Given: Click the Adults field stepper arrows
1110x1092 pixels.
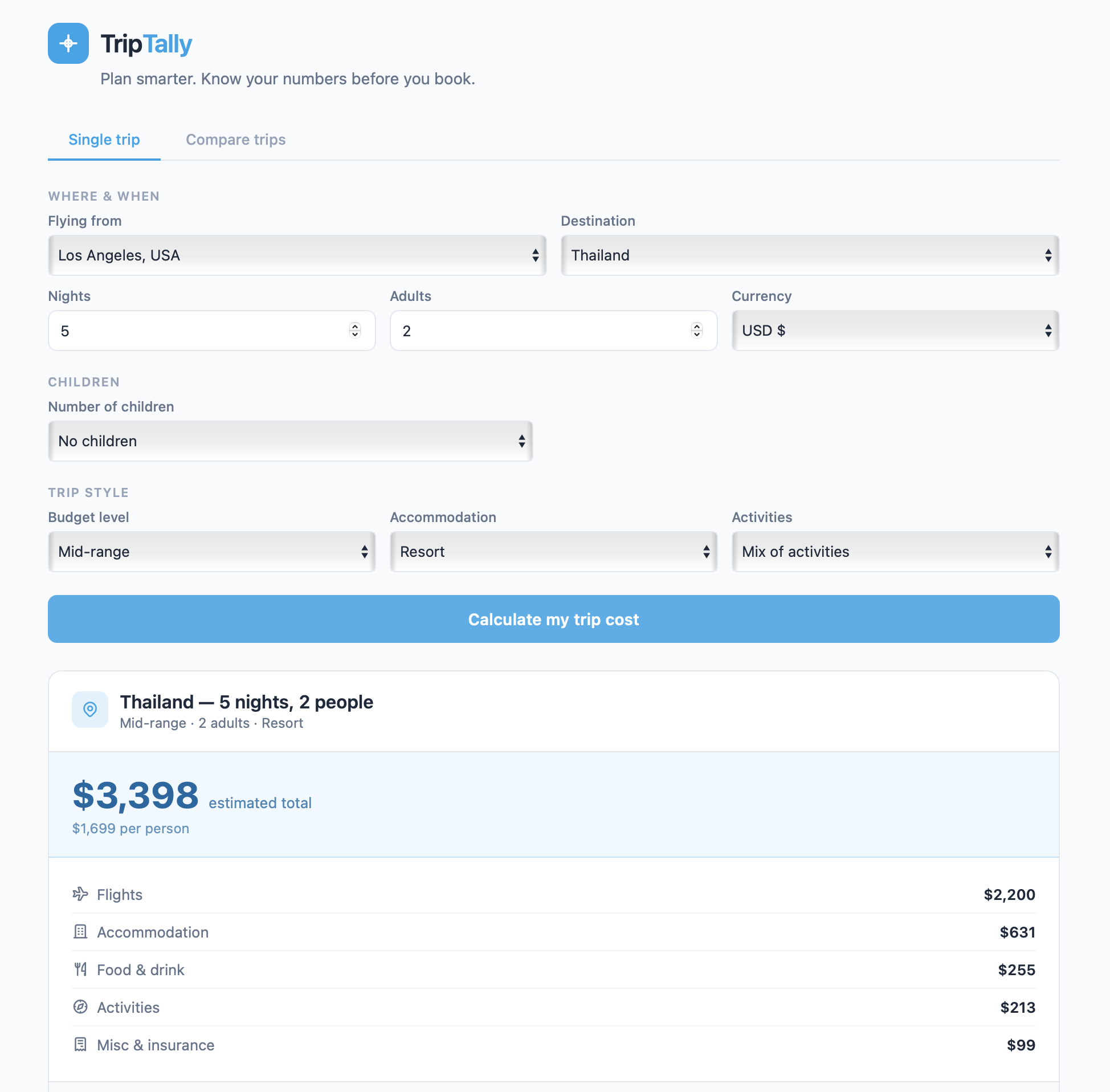Looking at the screenshot, I should 697,331.
